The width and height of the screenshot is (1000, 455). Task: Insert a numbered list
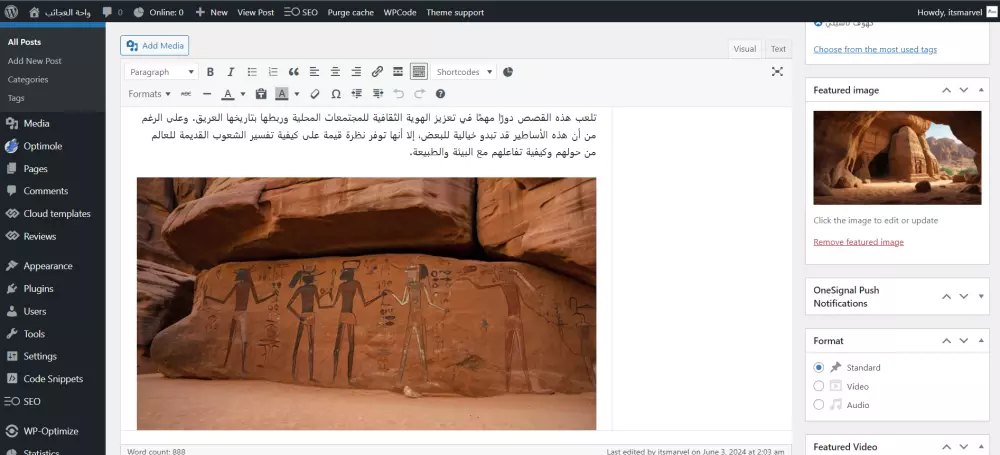tap(273, 72)
